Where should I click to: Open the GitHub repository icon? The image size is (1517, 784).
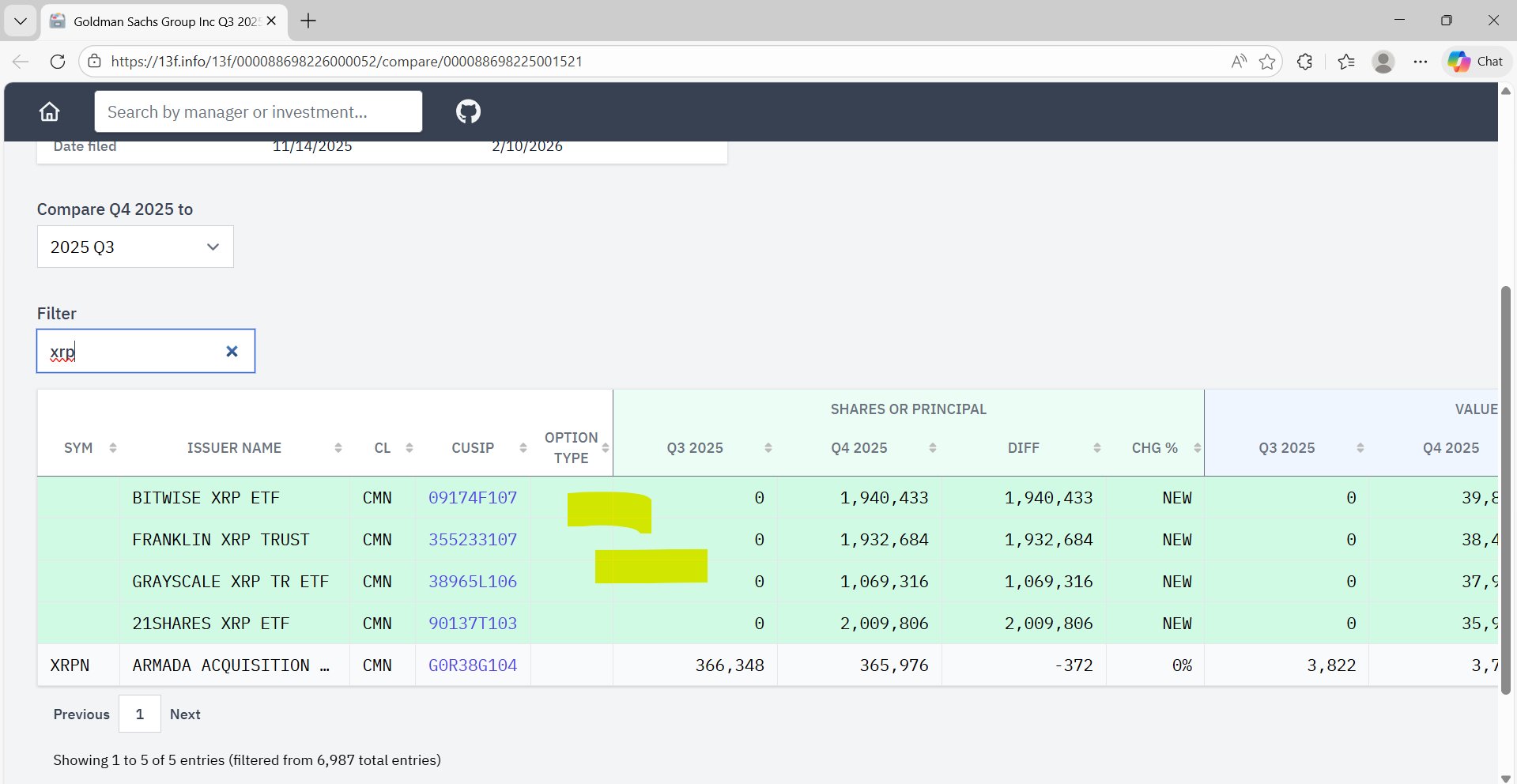(x=468, y=111)
